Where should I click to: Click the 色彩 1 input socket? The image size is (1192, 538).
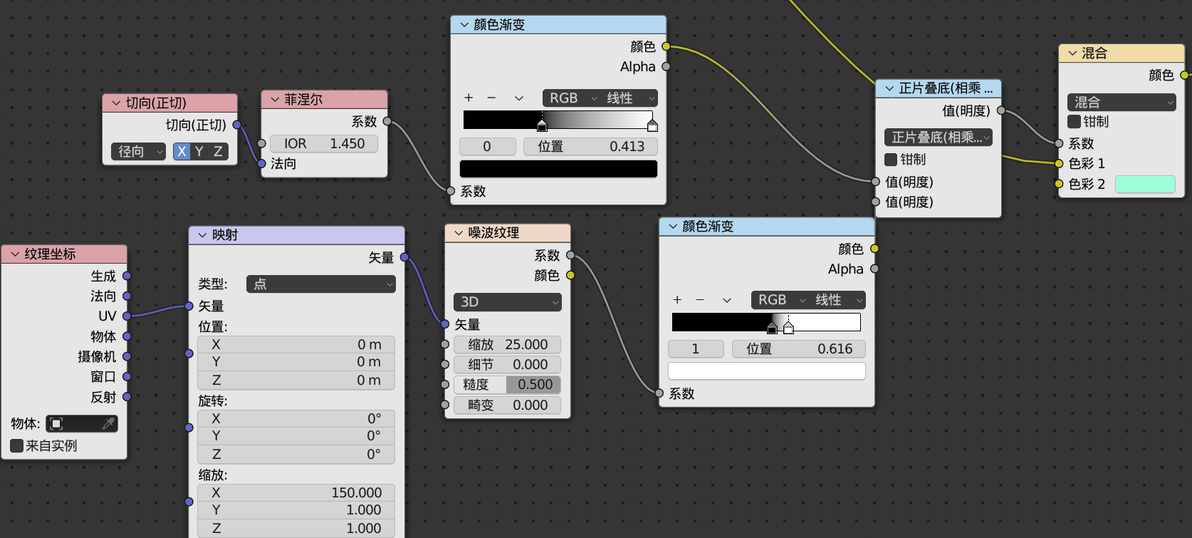1058,163
